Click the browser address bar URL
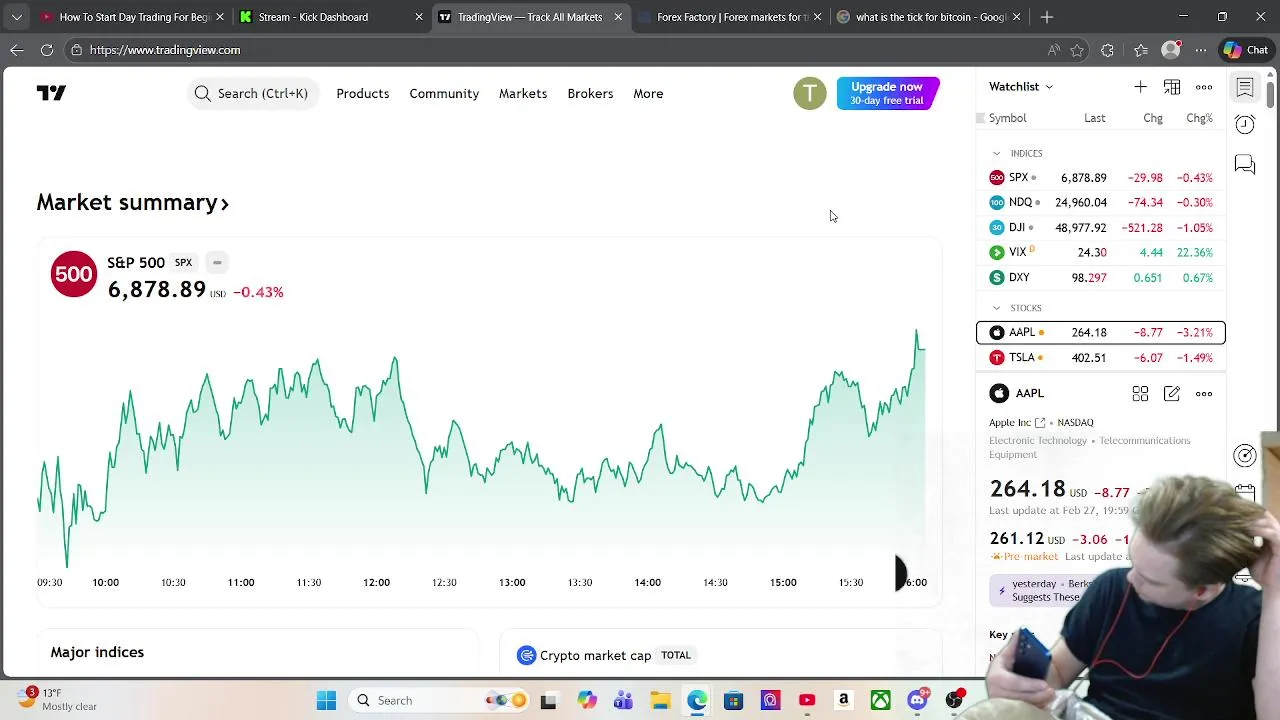This screenshot has width=1280, height=720. (165, 50)
